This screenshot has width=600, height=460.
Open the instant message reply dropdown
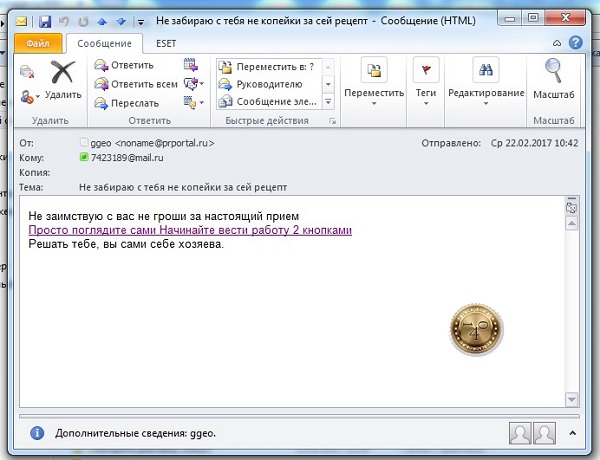coord(194,83)
